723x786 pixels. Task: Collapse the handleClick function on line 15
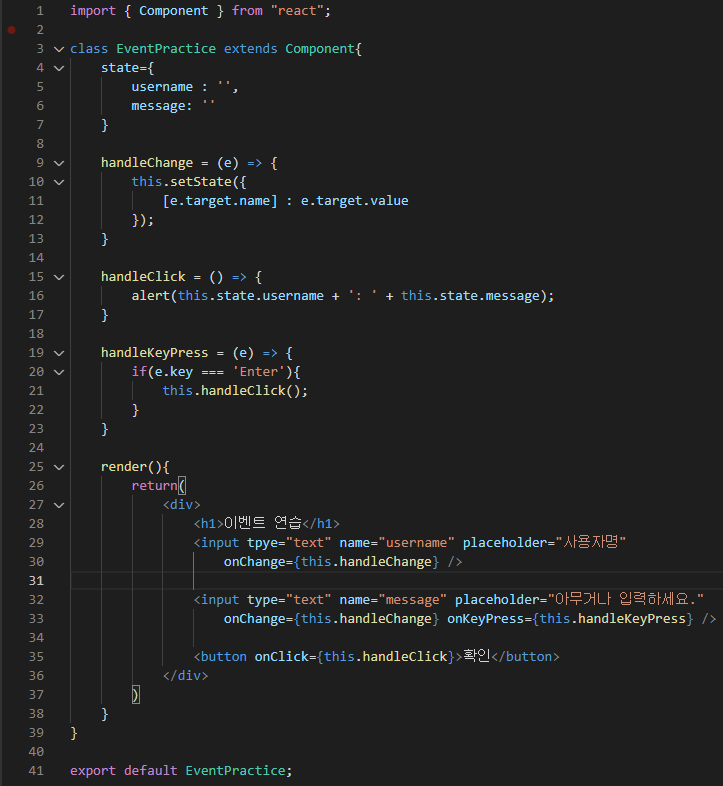[59, 277]
